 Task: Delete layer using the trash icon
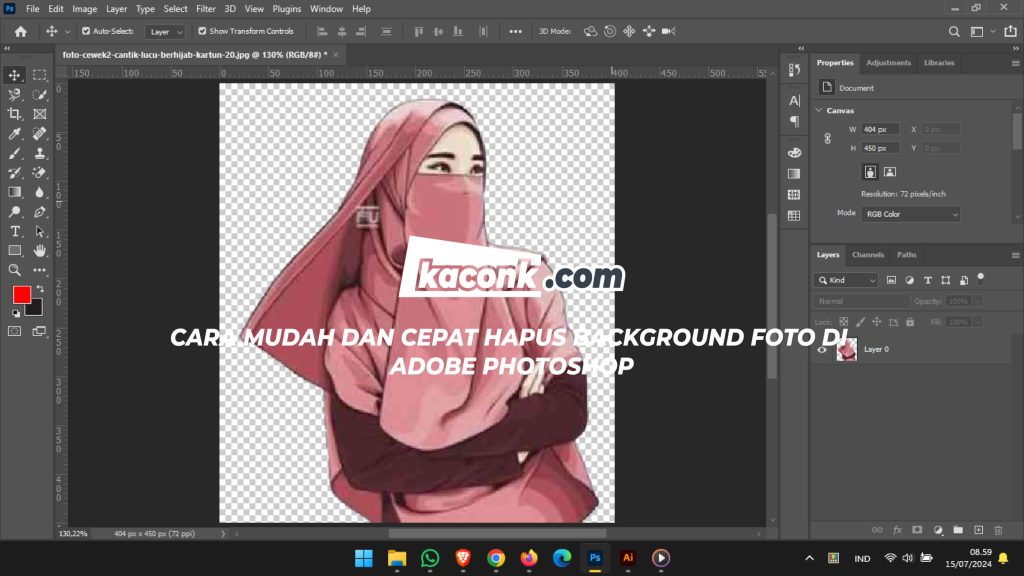(998, 530)
